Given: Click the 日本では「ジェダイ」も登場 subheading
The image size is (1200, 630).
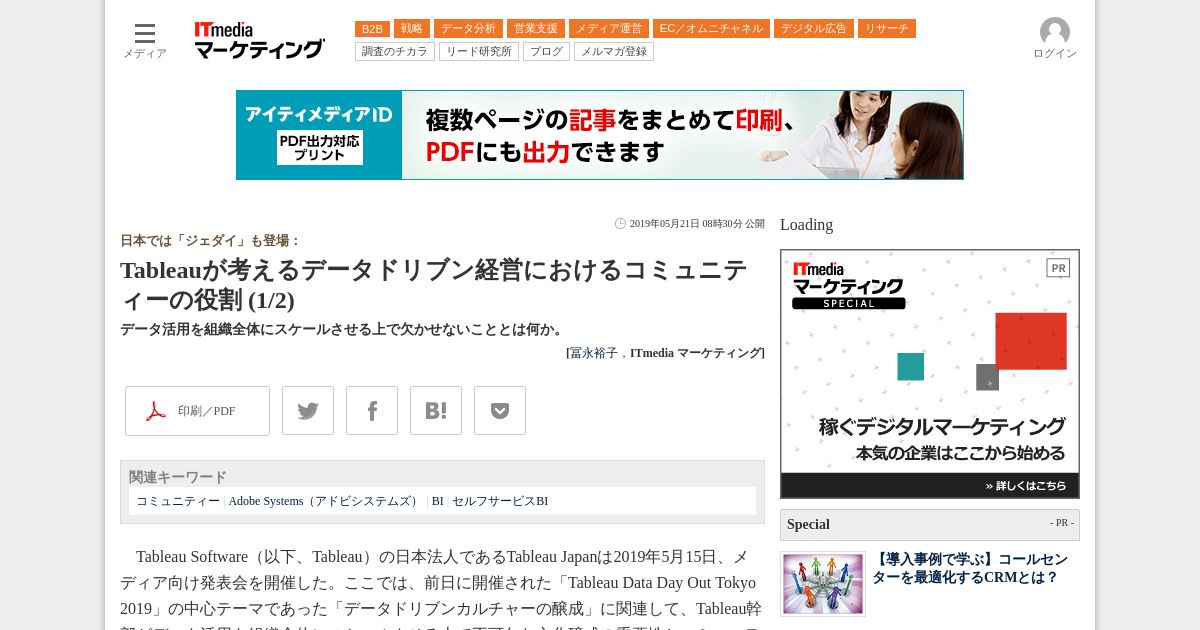Looking at the screenshot, I should (x=211, y=241).
